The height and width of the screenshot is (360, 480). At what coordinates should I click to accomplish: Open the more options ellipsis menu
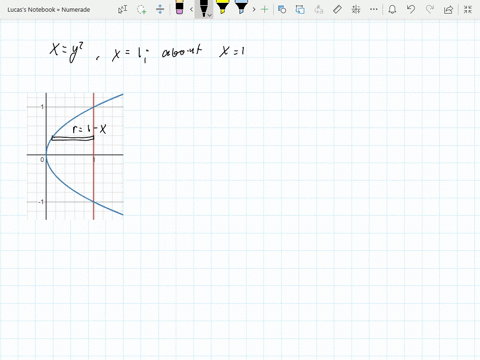(374, 9)
